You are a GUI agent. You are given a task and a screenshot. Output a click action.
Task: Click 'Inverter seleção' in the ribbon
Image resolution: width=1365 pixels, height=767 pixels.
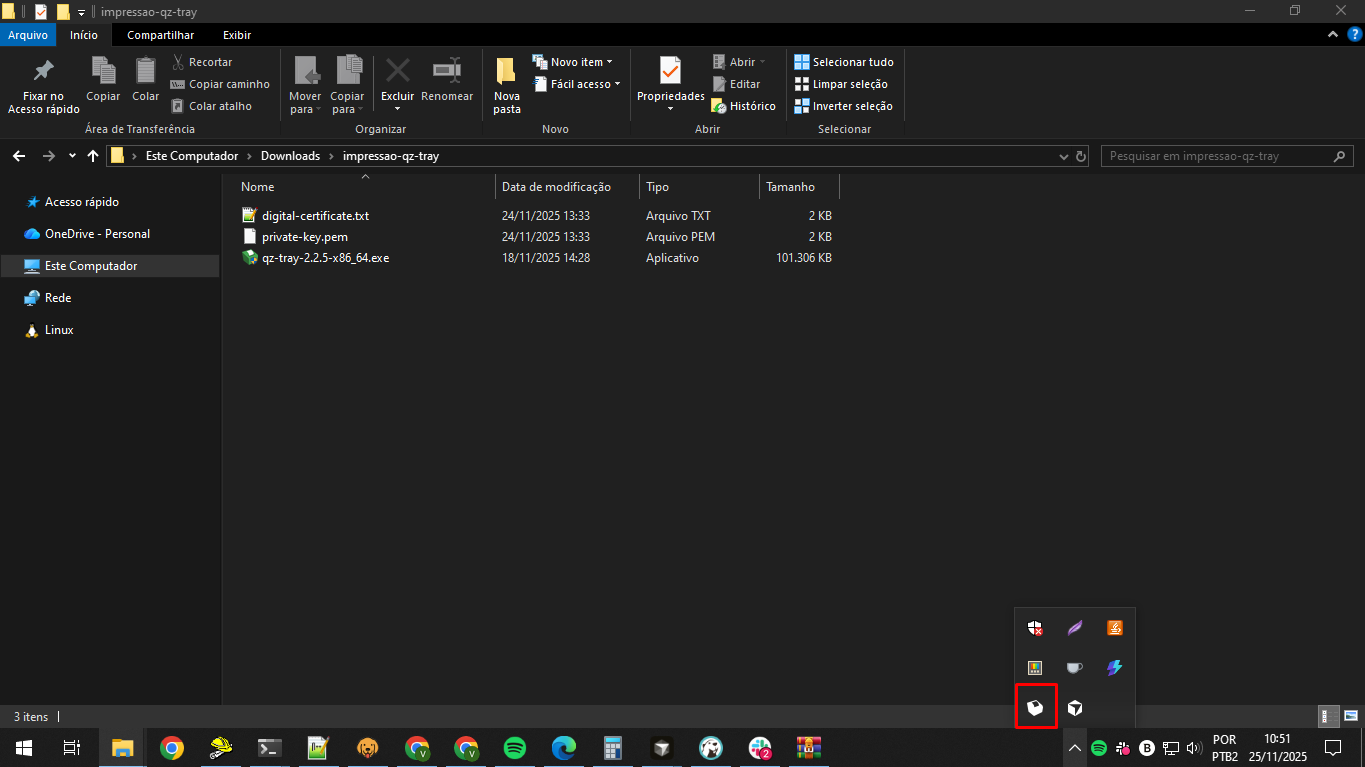pos(844,106)
